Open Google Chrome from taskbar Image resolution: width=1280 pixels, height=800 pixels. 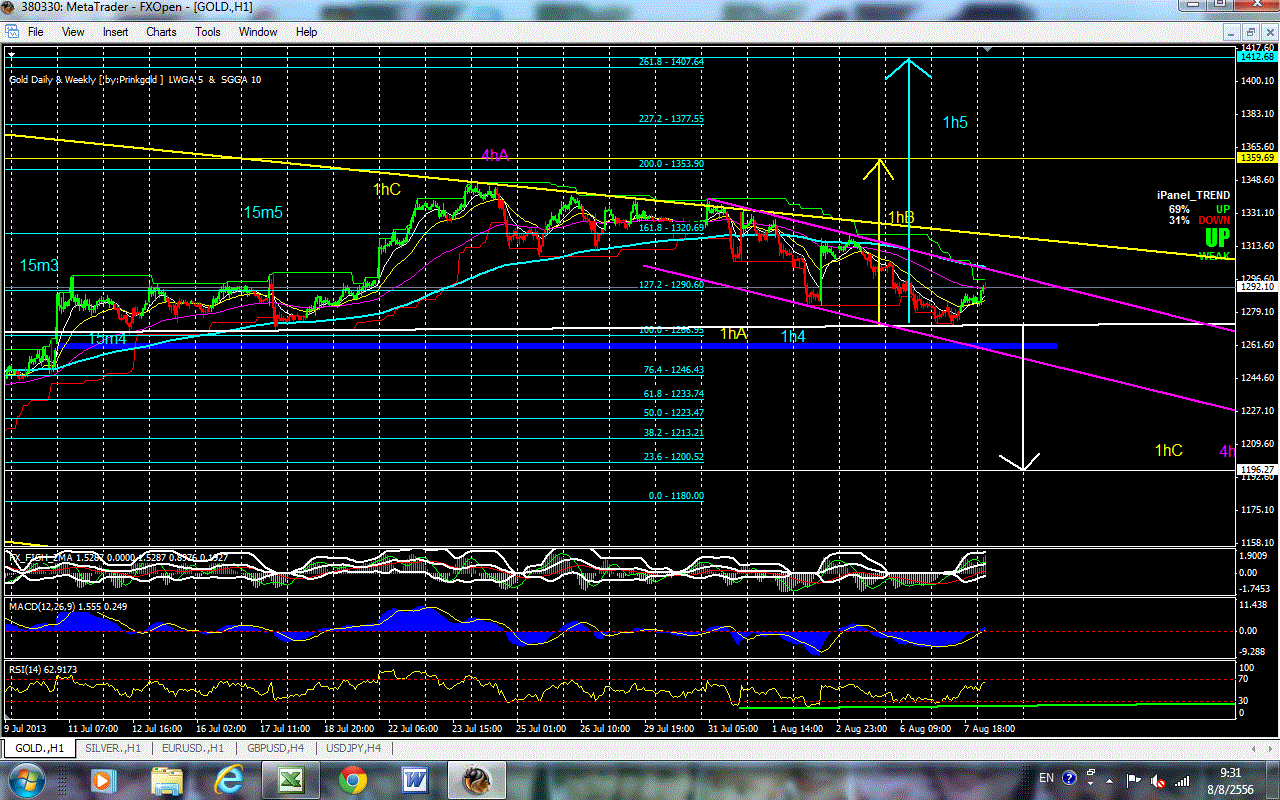pos(352,779)
